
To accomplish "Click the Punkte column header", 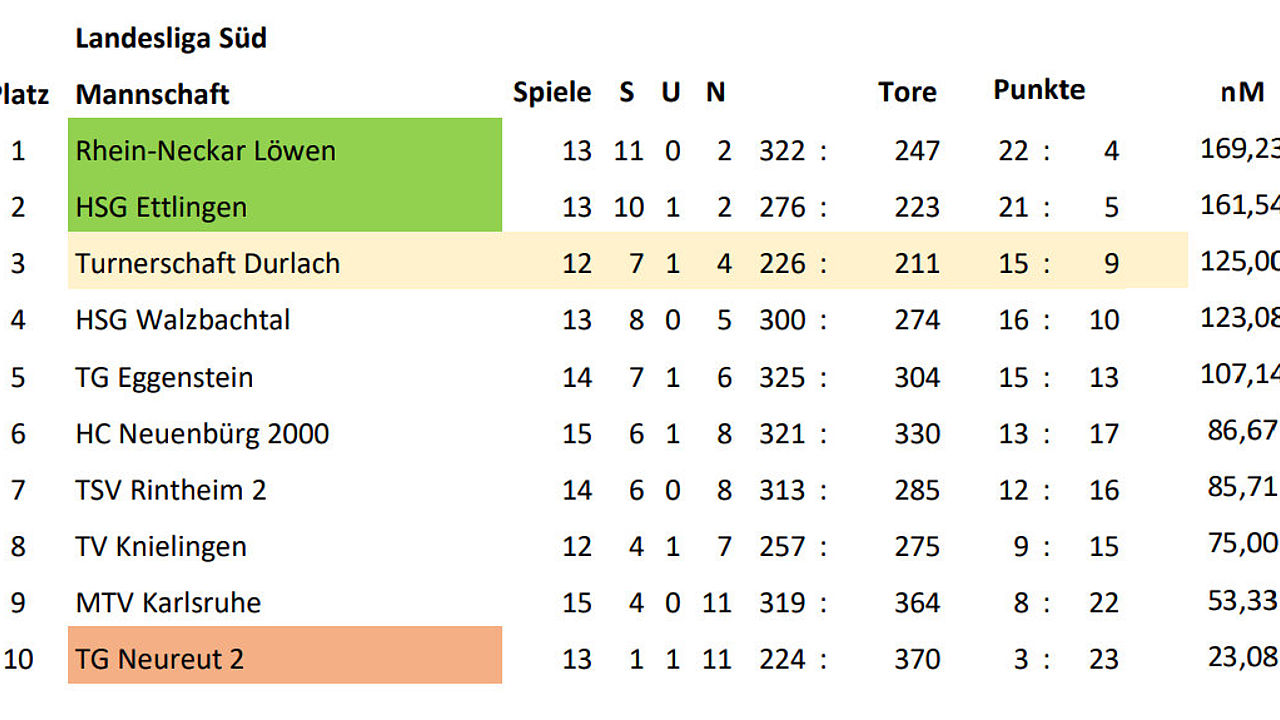I will point(1039,90).
